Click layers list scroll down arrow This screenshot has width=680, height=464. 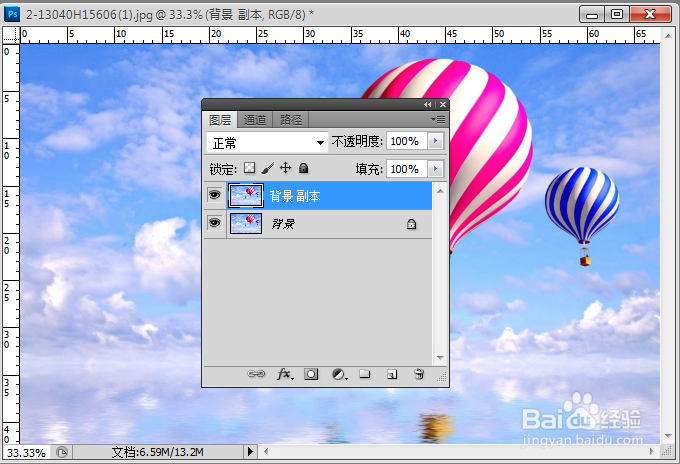pyautogui.click(x=440, y=358)
